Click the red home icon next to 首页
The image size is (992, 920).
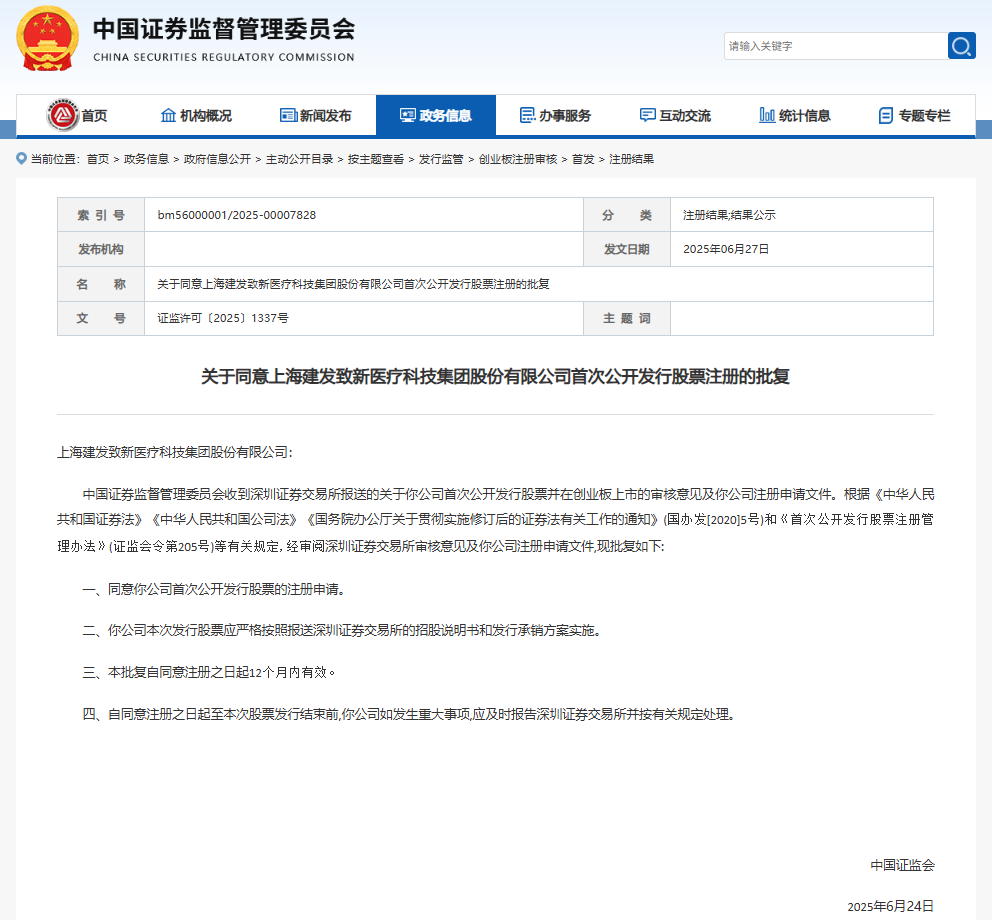tap(62, 115)
